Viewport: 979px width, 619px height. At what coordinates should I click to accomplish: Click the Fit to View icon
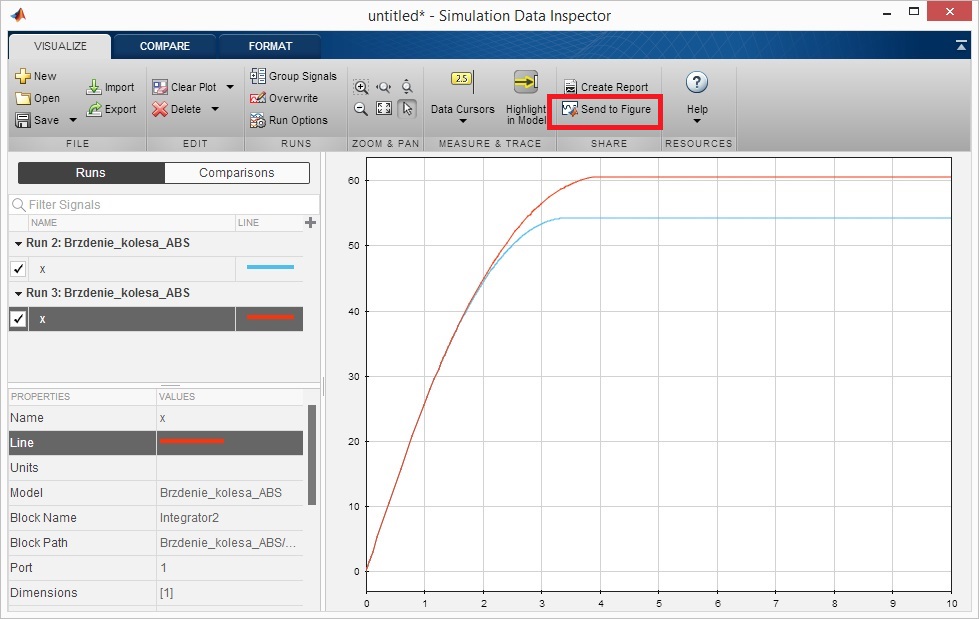click(x=383, y=109)
